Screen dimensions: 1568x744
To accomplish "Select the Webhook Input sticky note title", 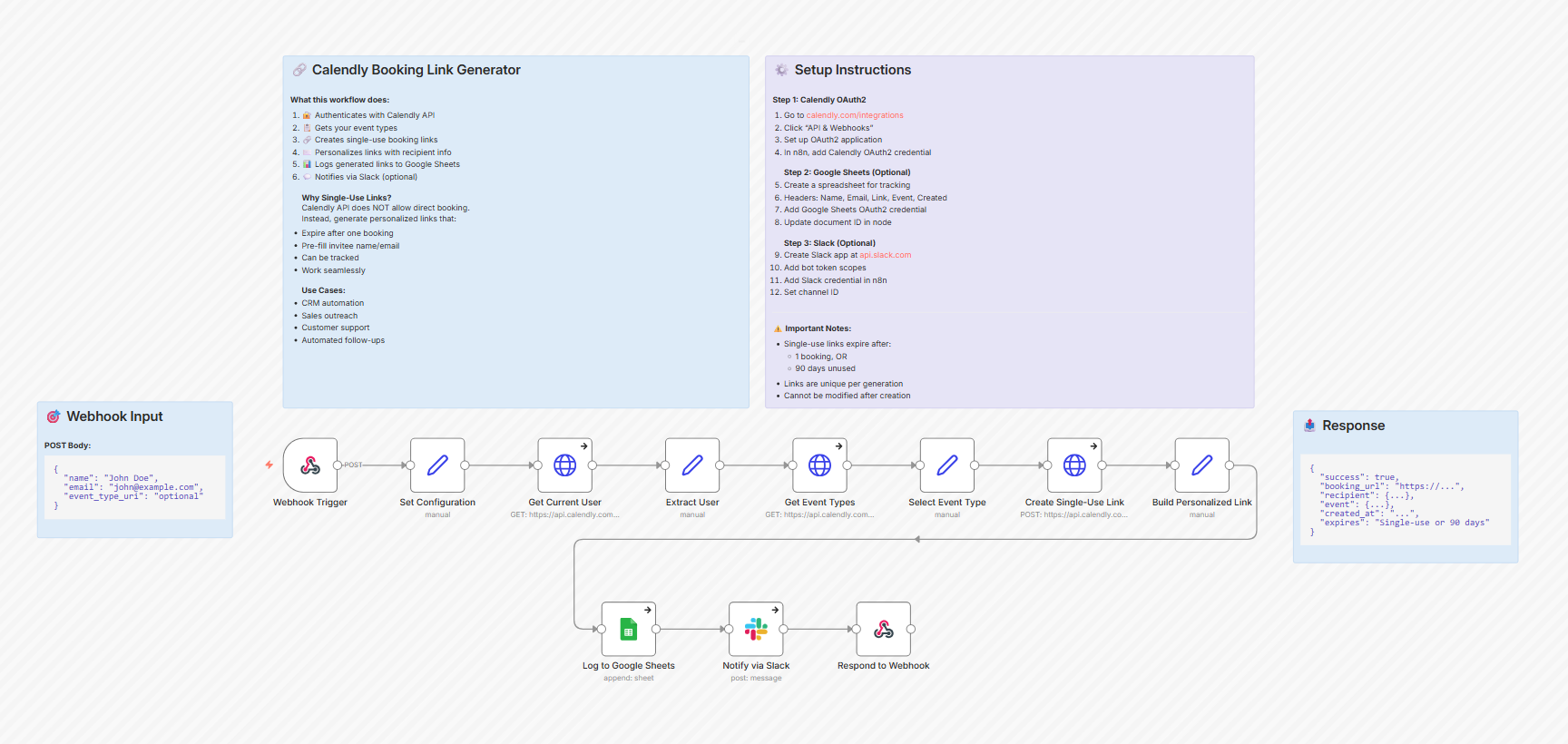I will (x=114, y=416).
